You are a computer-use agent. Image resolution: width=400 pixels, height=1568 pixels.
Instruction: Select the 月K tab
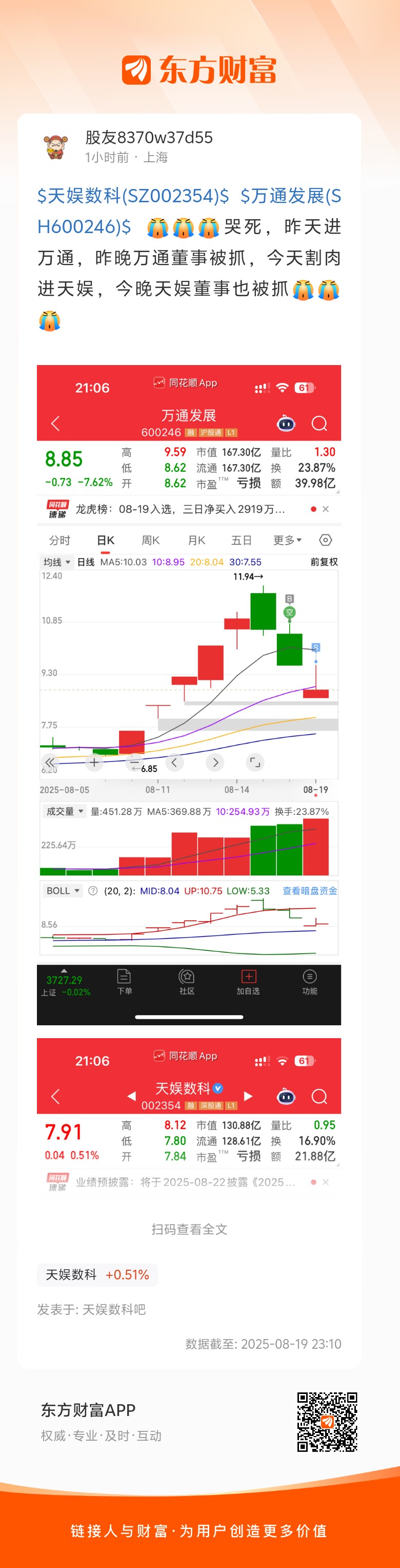(196, 540)
